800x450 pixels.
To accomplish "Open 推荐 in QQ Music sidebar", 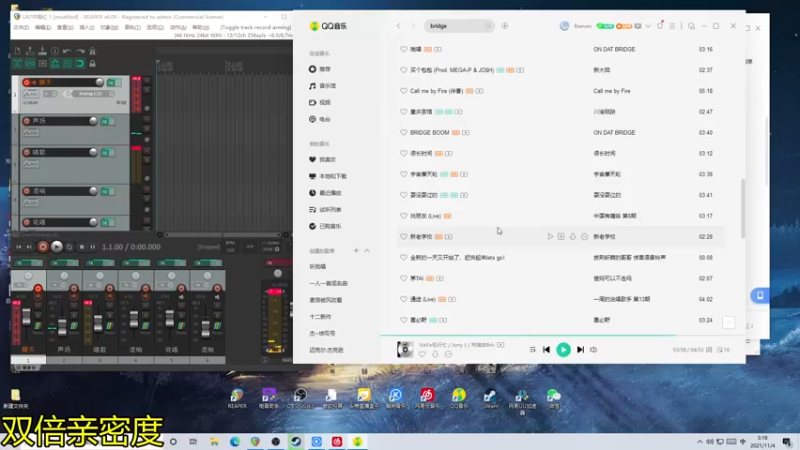I will 320,69.
